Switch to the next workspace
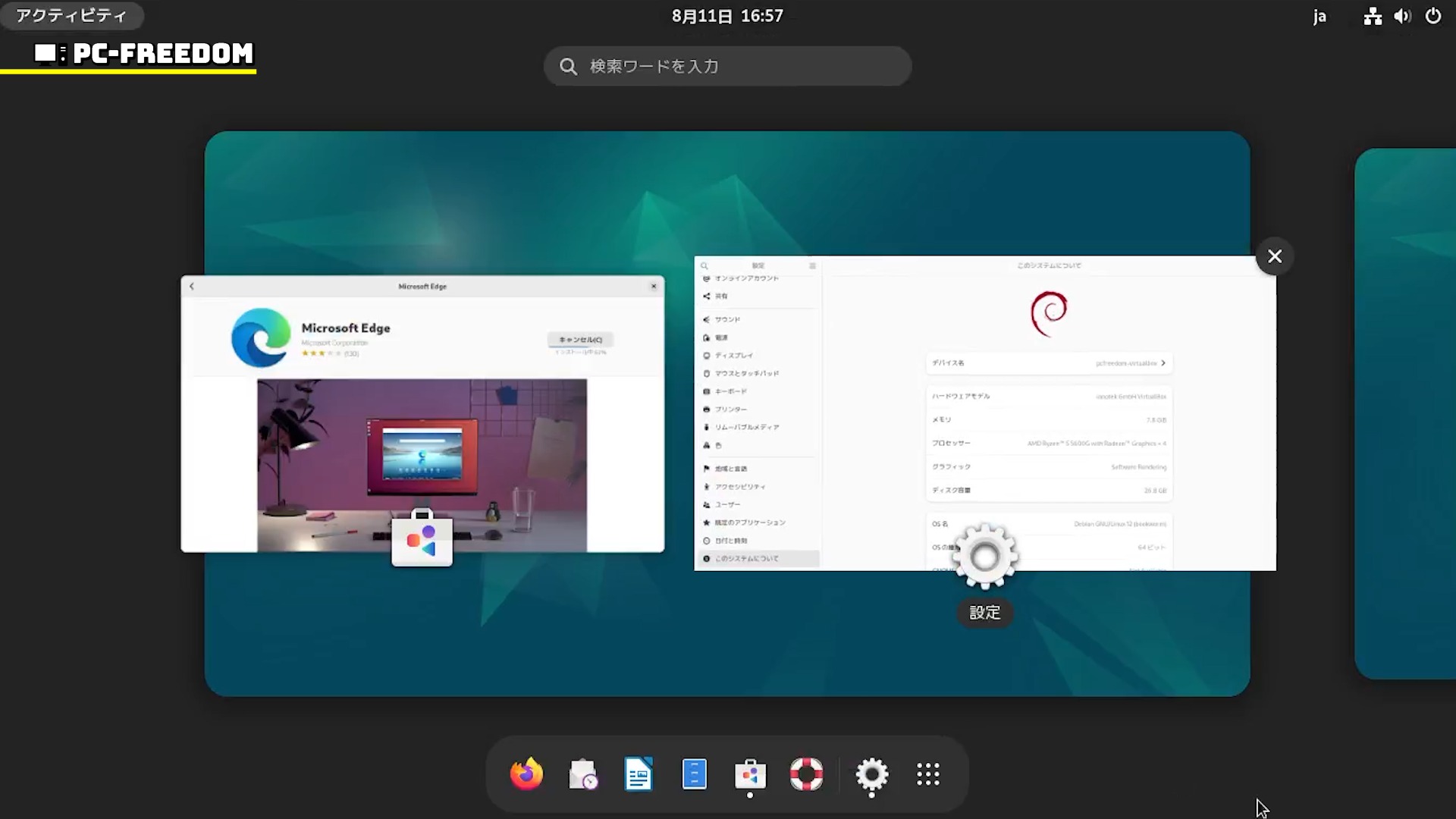This screenshot has height=819, width=1456. tap(1405, 413)
